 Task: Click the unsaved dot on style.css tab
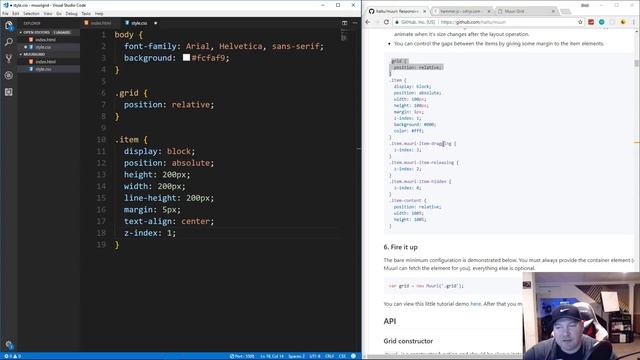pyautogui.click(x=156, y=23)
